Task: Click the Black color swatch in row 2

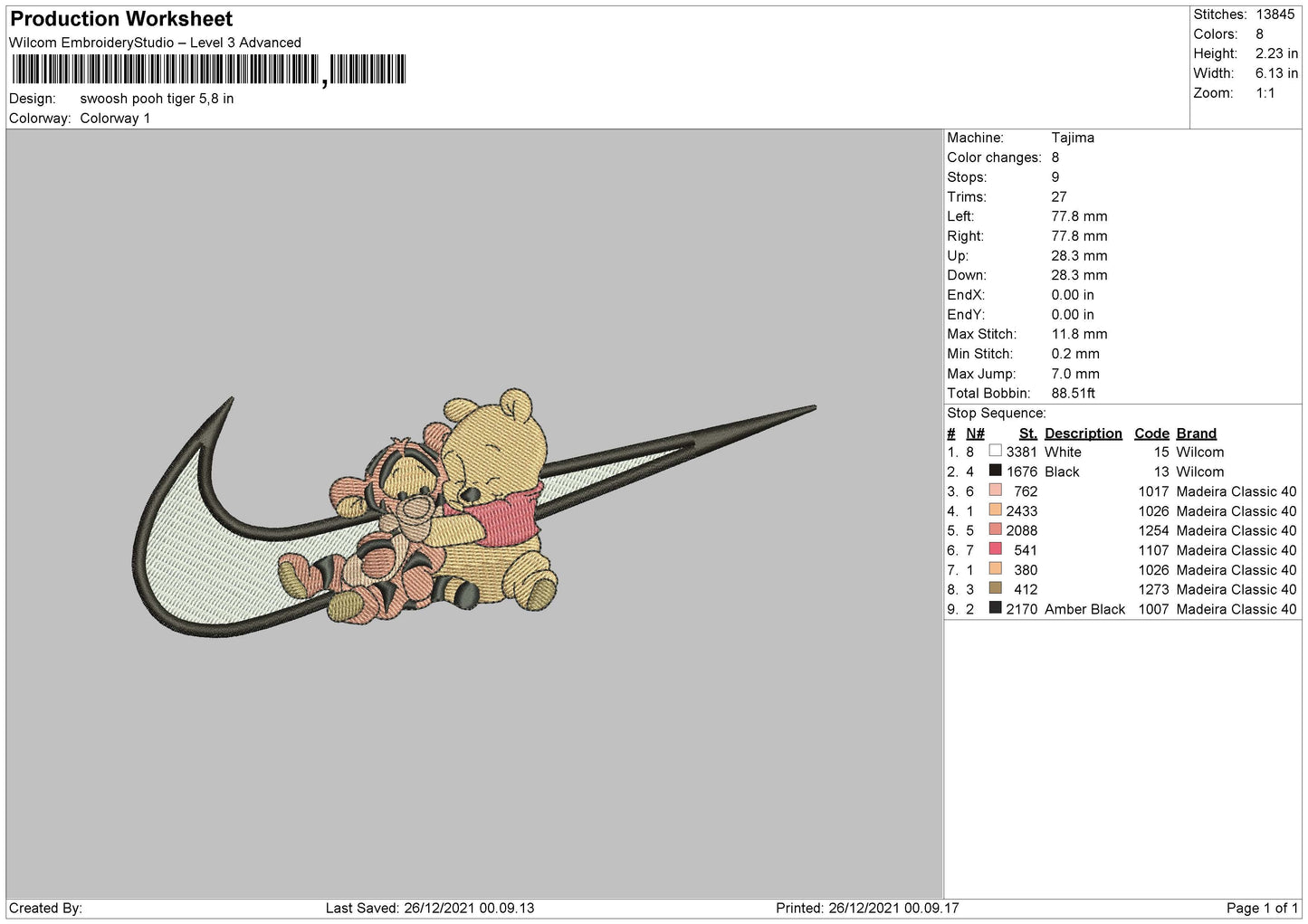Action: pyautogui.click(x=995, y=471)
